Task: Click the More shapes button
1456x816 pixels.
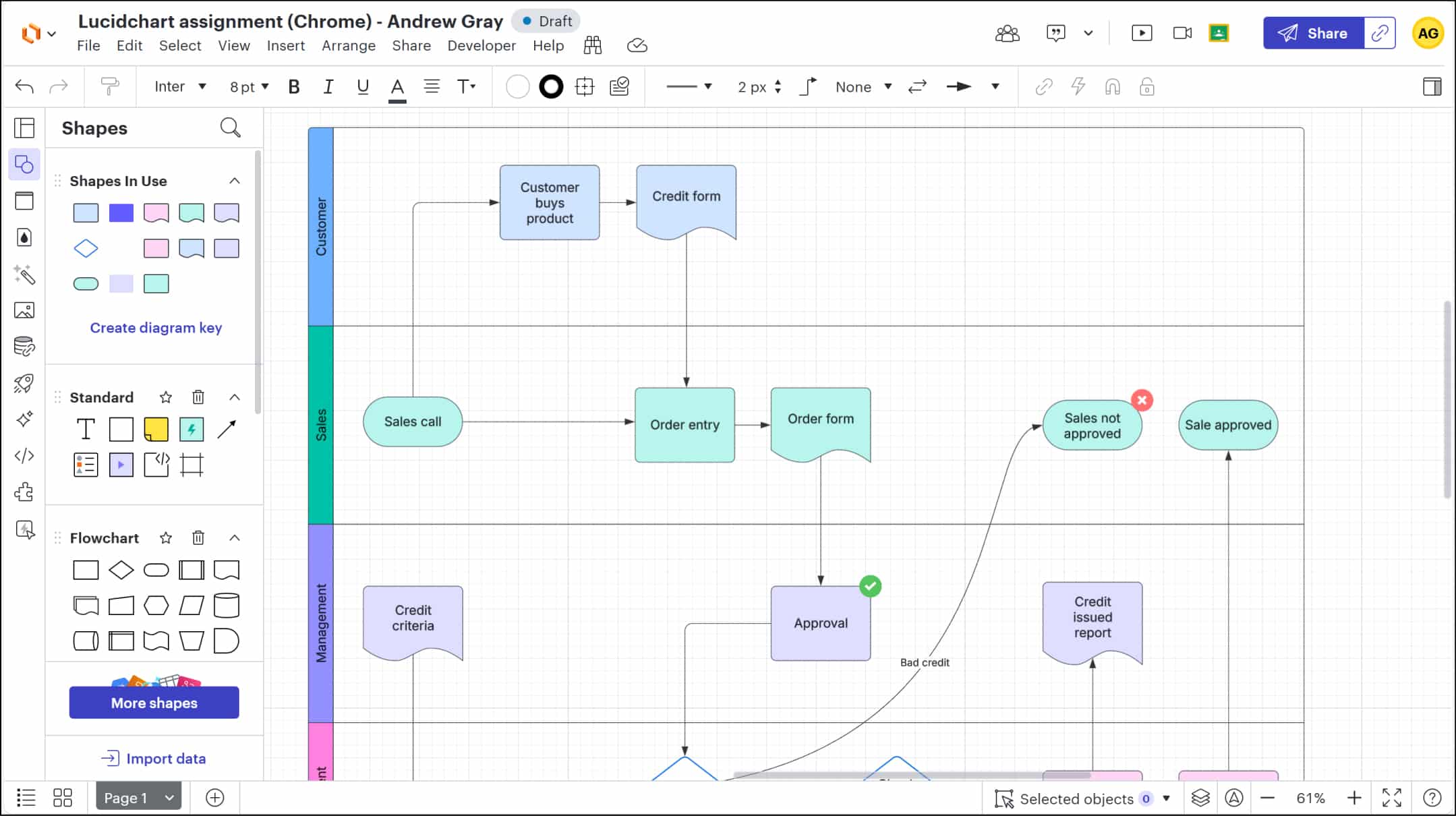Action: click(154, 703)
